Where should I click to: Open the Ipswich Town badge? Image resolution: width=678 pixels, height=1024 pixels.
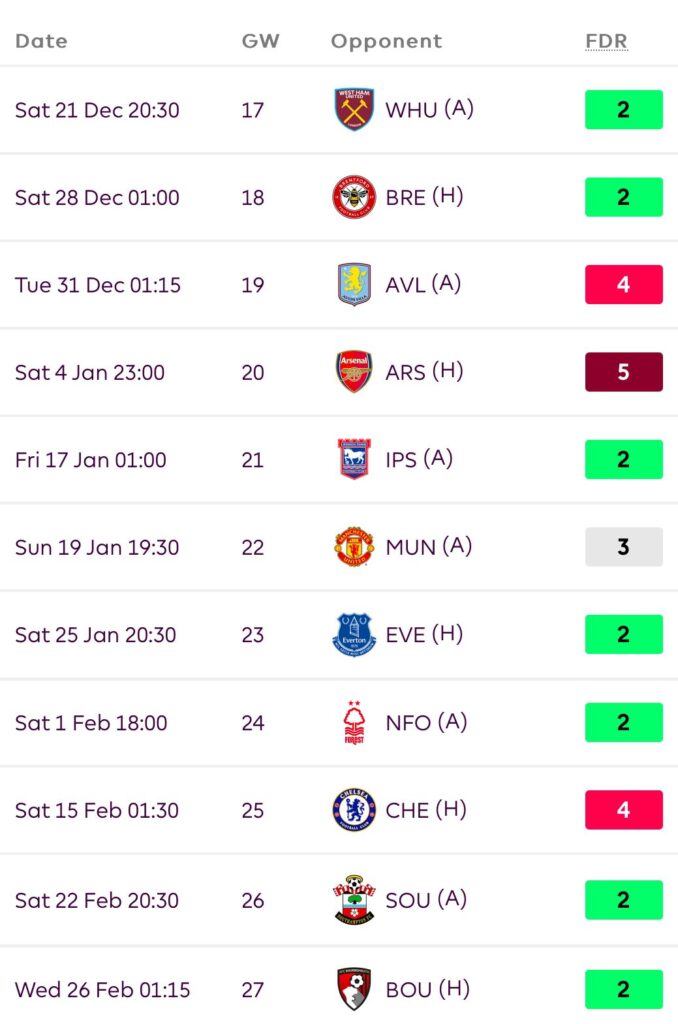pyautogui.click(x=353, y=460)
